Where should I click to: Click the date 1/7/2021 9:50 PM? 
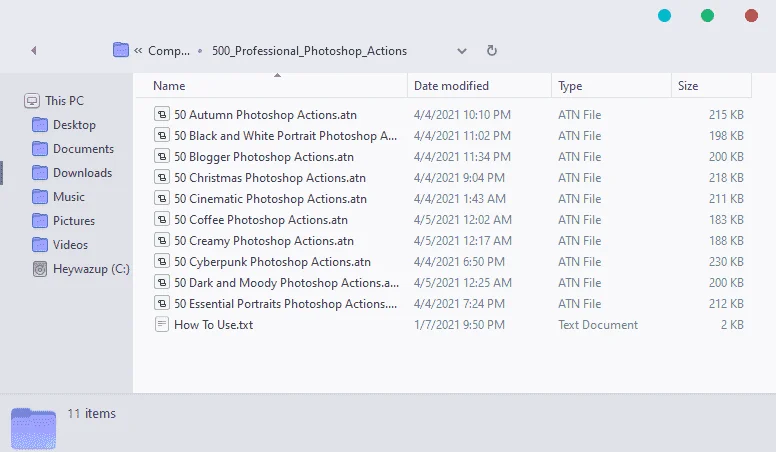pos(459,325)
